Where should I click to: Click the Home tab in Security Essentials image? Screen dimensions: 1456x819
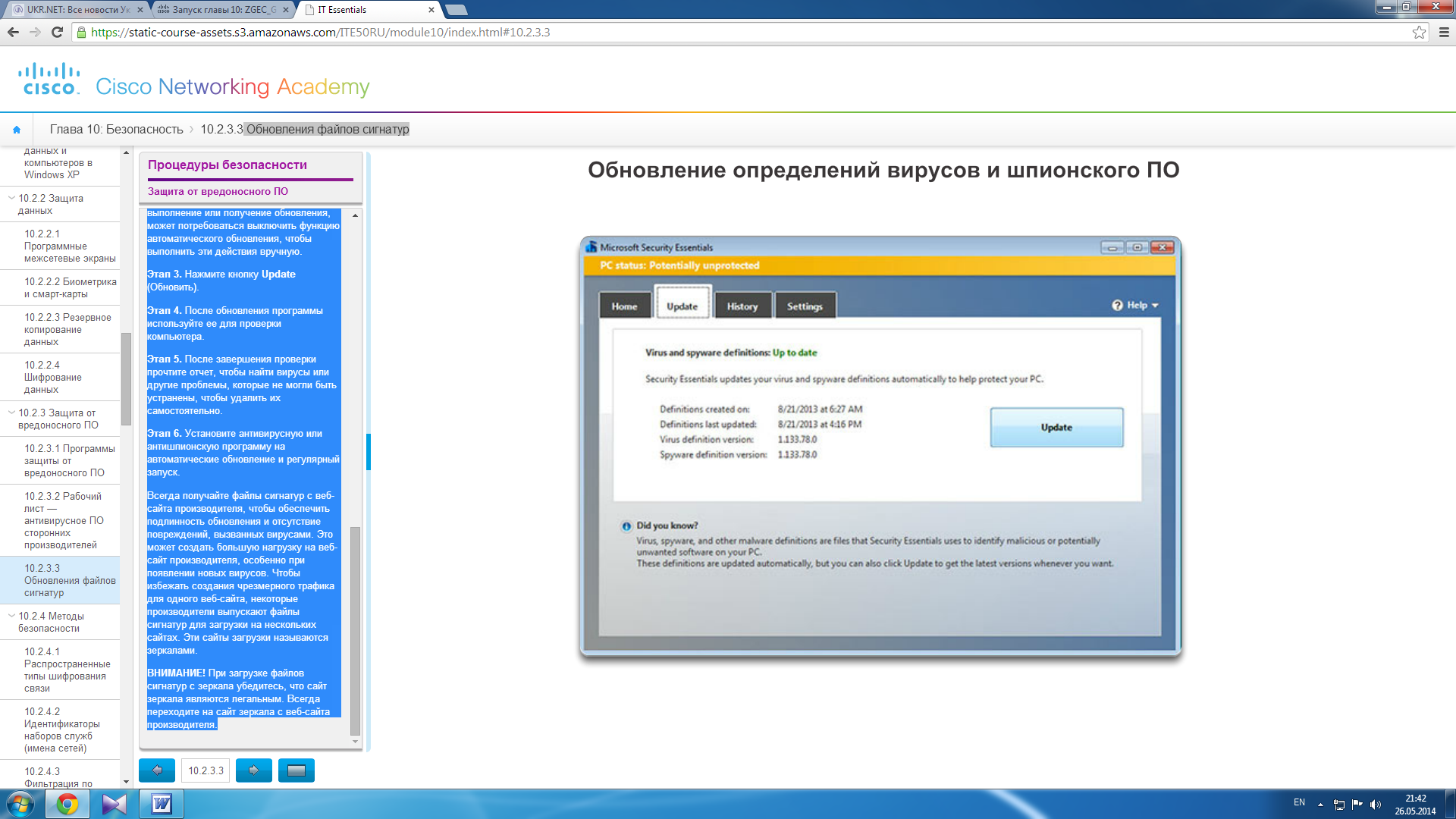(x=625, y=306)
